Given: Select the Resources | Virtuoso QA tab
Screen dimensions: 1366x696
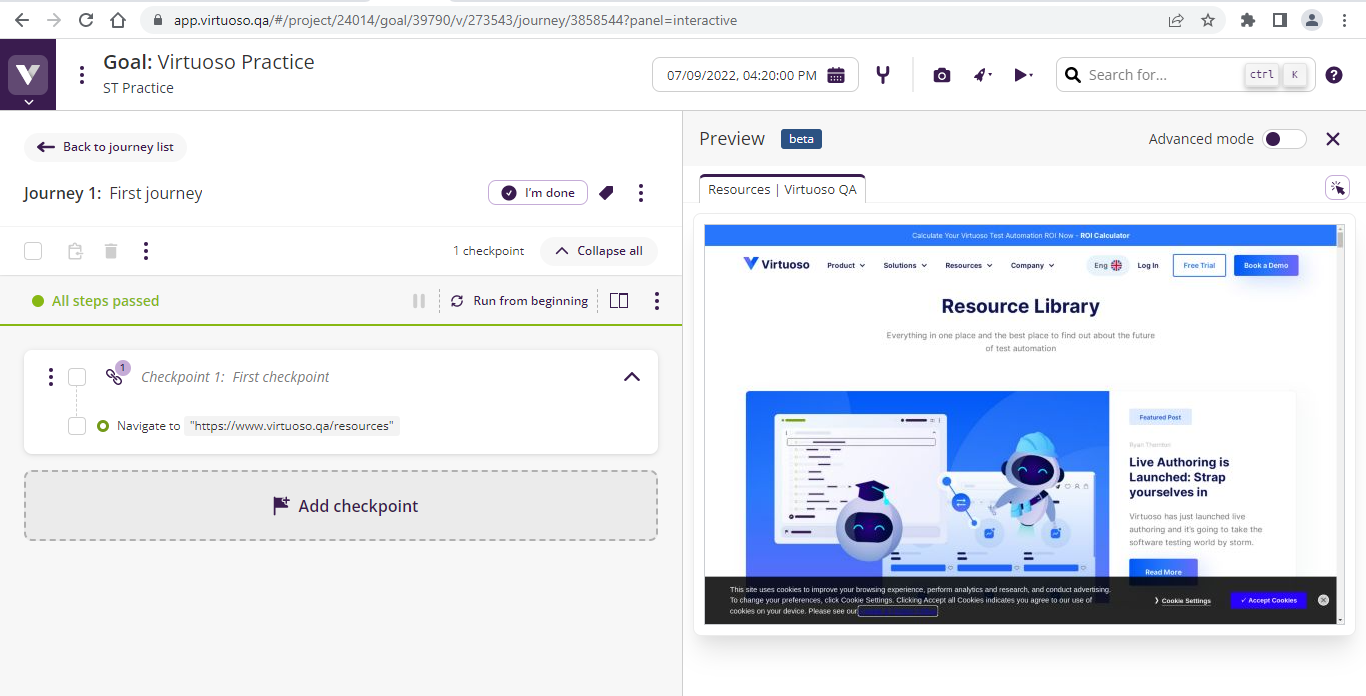Looking at the screenshot, I should coord(782,189).
